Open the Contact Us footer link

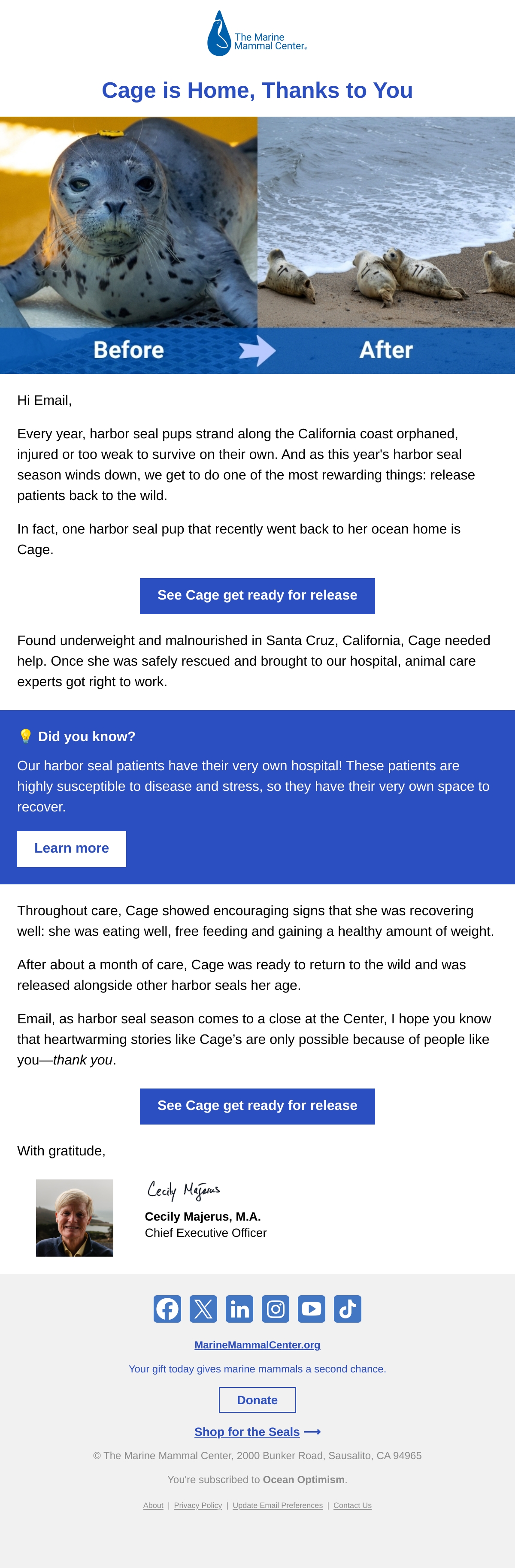(352, 1505)
